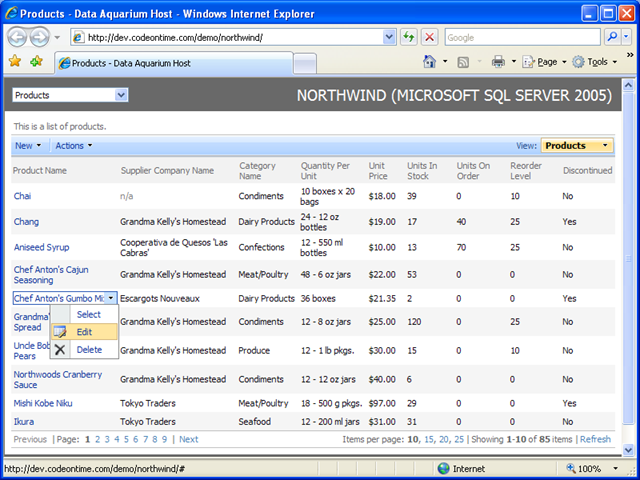Screen dimensions: 640x480
Task: Click the Next page link
Action: (x=189, y=440)
